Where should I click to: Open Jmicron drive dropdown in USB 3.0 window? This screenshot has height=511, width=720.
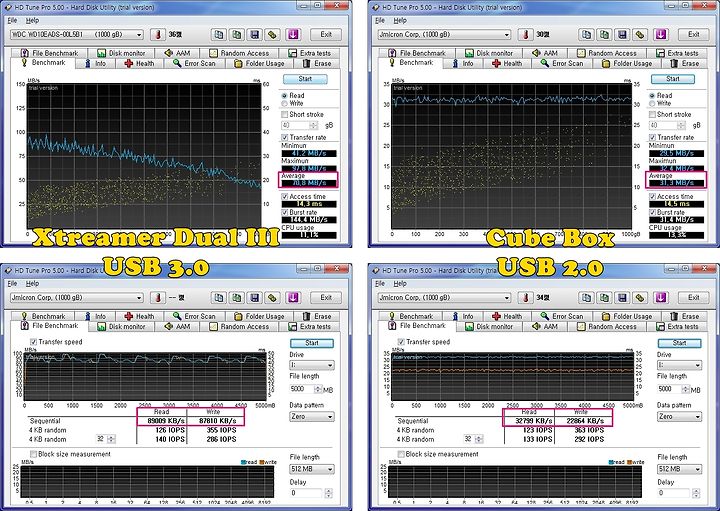(x=77, y=298)
